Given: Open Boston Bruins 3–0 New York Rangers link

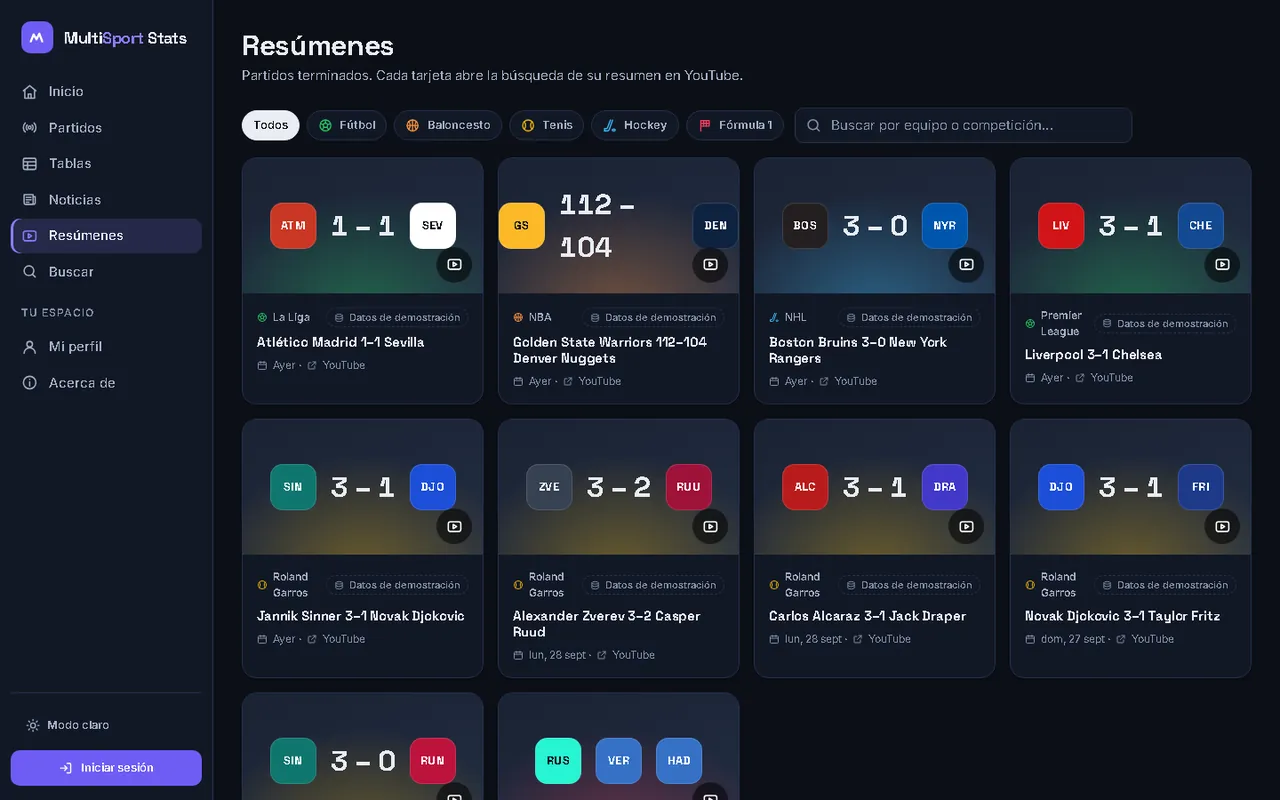Looking at the screenshot, I should (858, 350).
